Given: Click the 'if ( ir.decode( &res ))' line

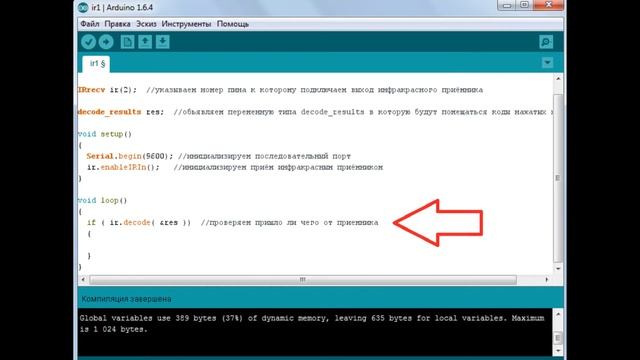Looking at the screenshot, I should (139, 222).
